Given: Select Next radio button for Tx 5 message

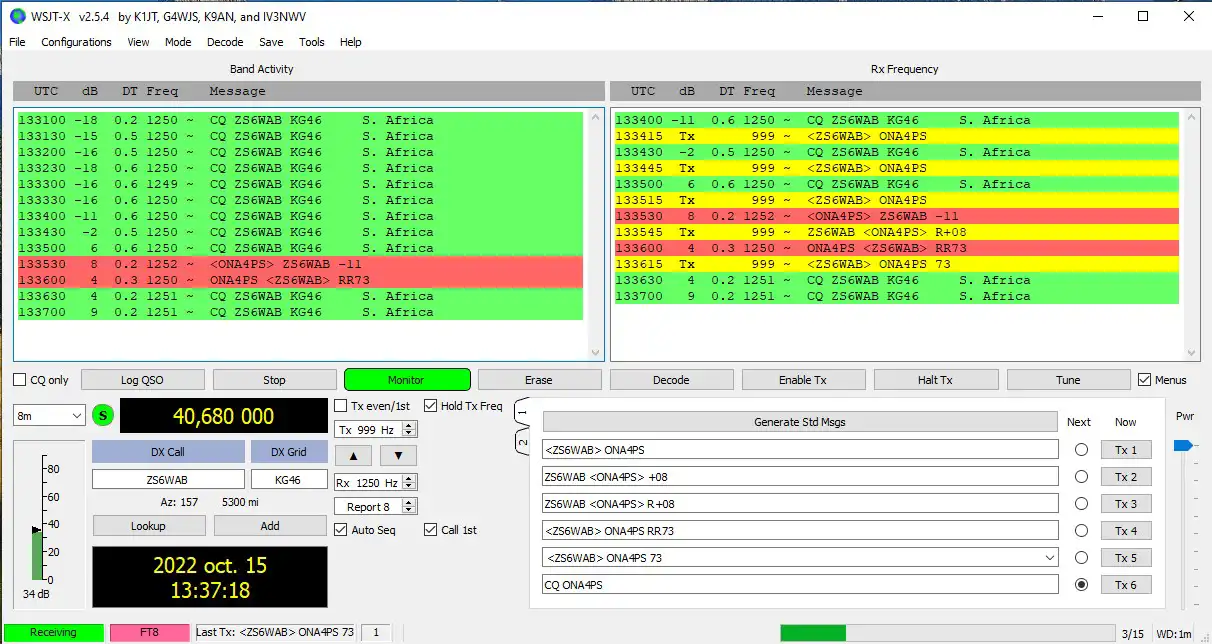Looking at the screenshot, I should (x=1081, y=558).
